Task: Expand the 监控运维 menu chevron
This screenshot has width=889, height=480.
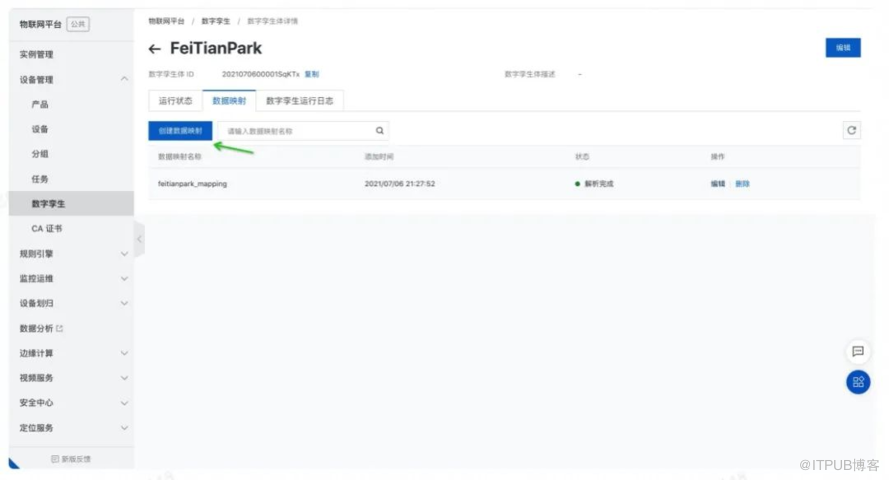Action: [124, 279]
